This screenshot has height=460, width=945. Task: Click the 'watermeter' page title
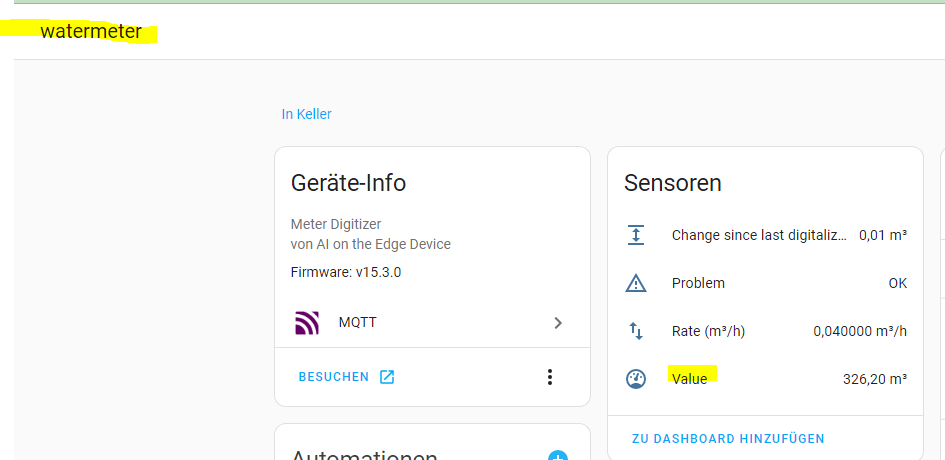coord(91,31)
